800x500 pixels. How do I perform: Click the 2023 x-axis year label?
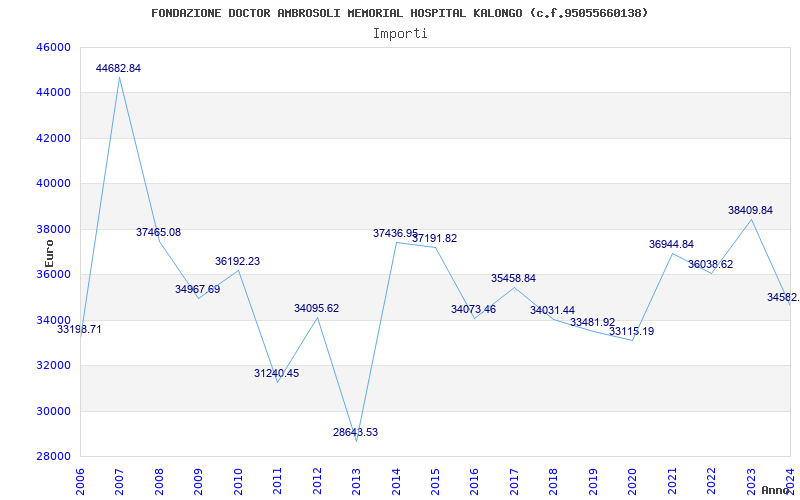click(751, 482)
